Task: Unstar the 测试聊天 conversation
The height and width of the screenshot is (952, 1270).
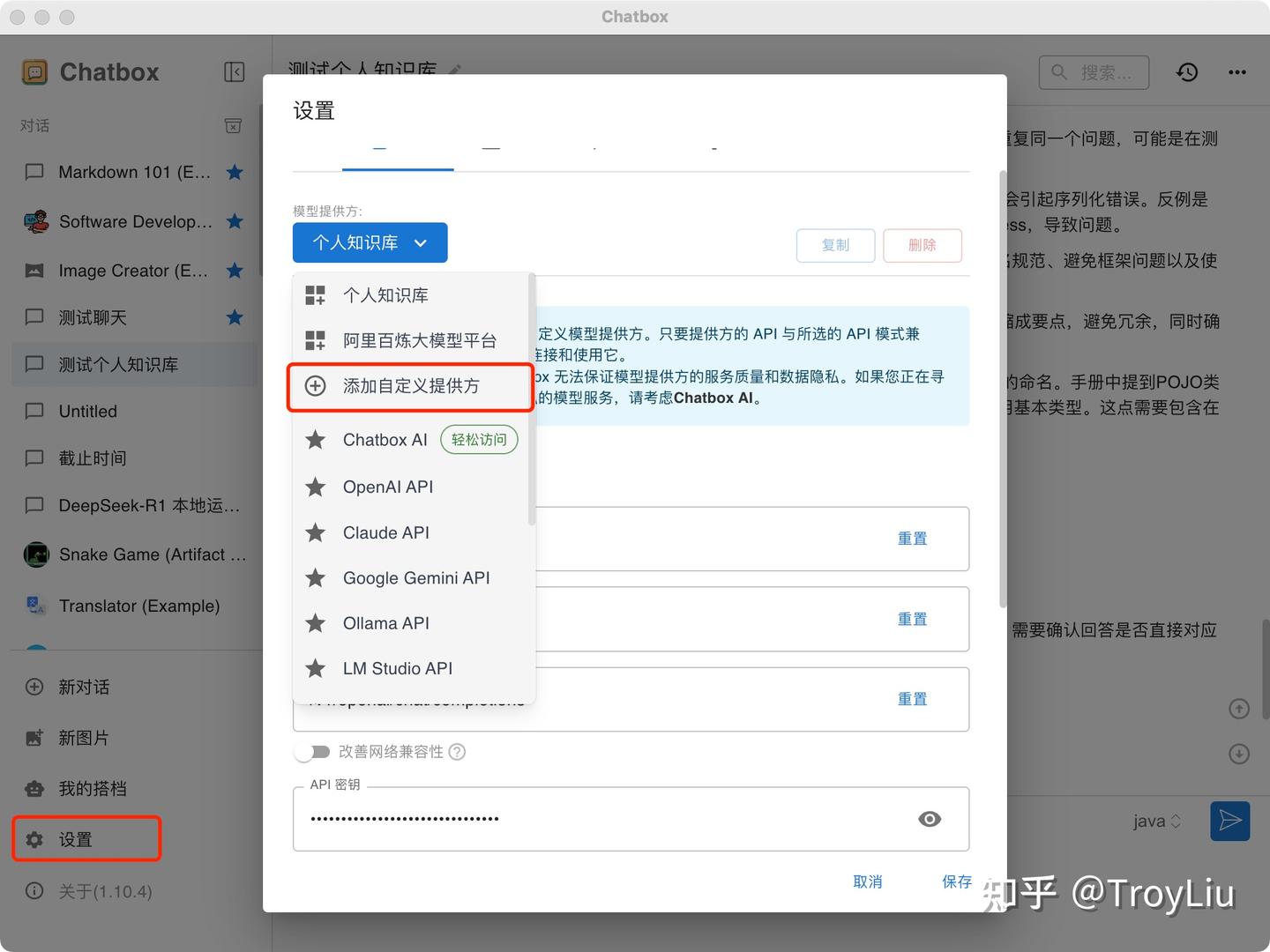Action: tap(235, 317)
